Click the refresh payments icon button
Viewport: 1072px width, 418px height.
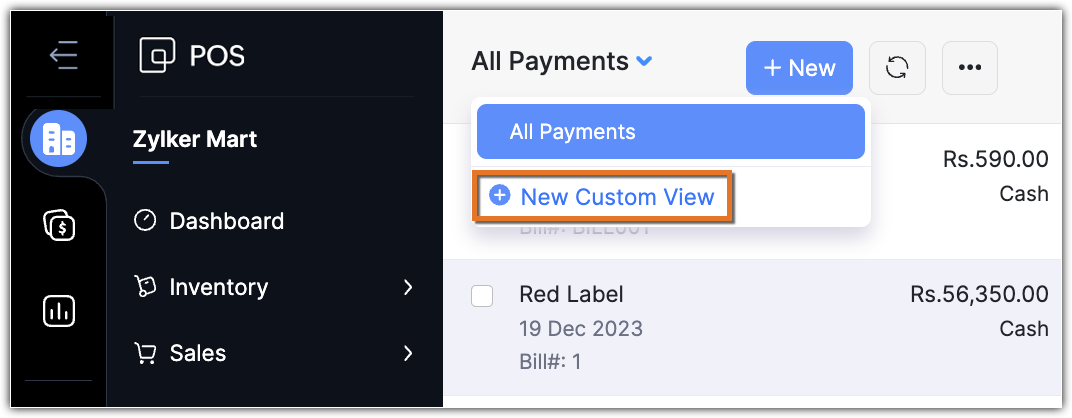[897, 68]
